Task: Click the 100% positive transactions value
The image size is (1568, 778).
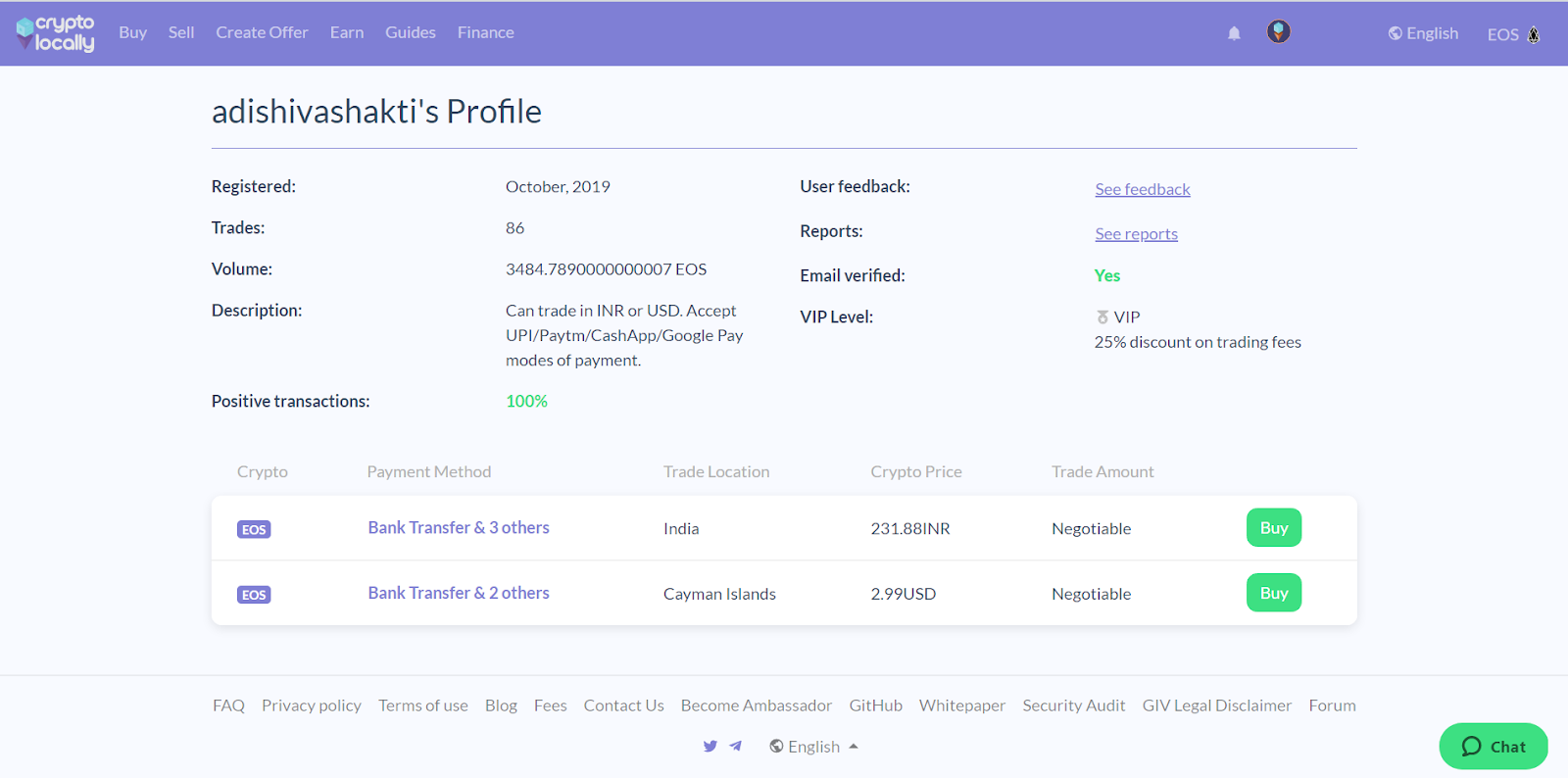Action: click(x=526, y=402)
